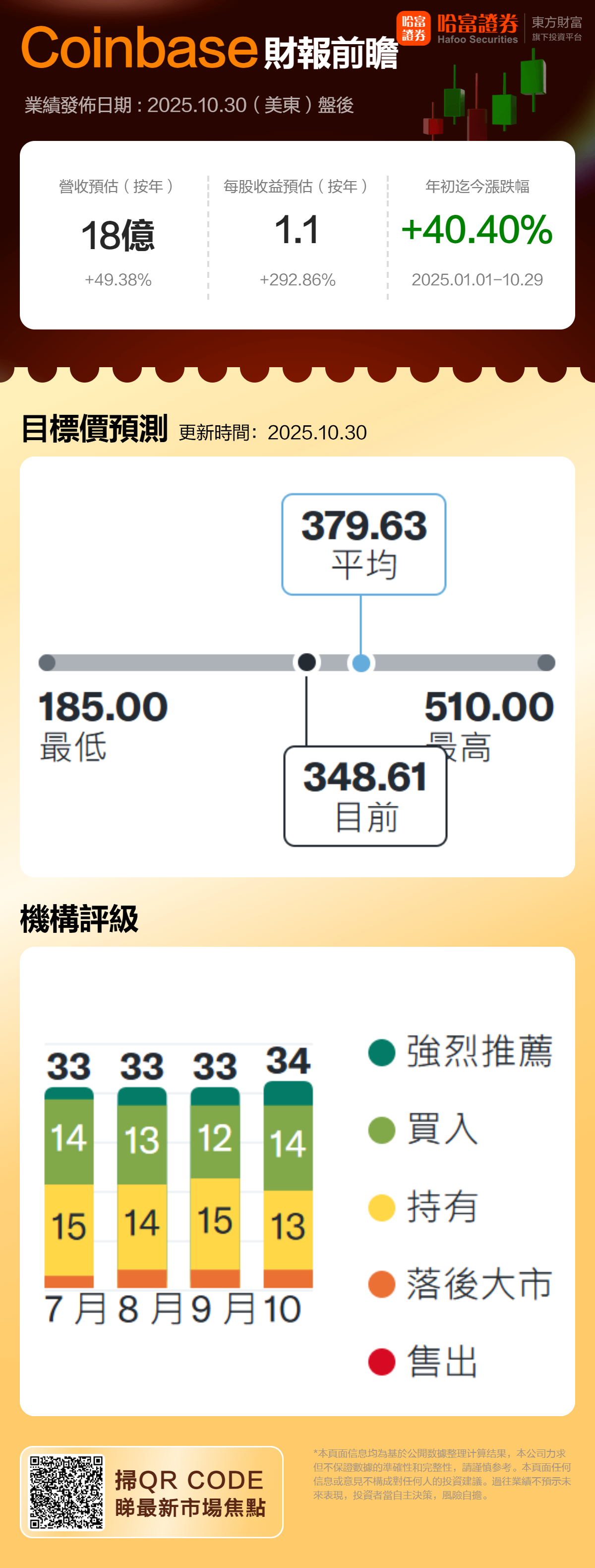Click the orange 落後大市 legend dot

click(x=381, y=1284)
